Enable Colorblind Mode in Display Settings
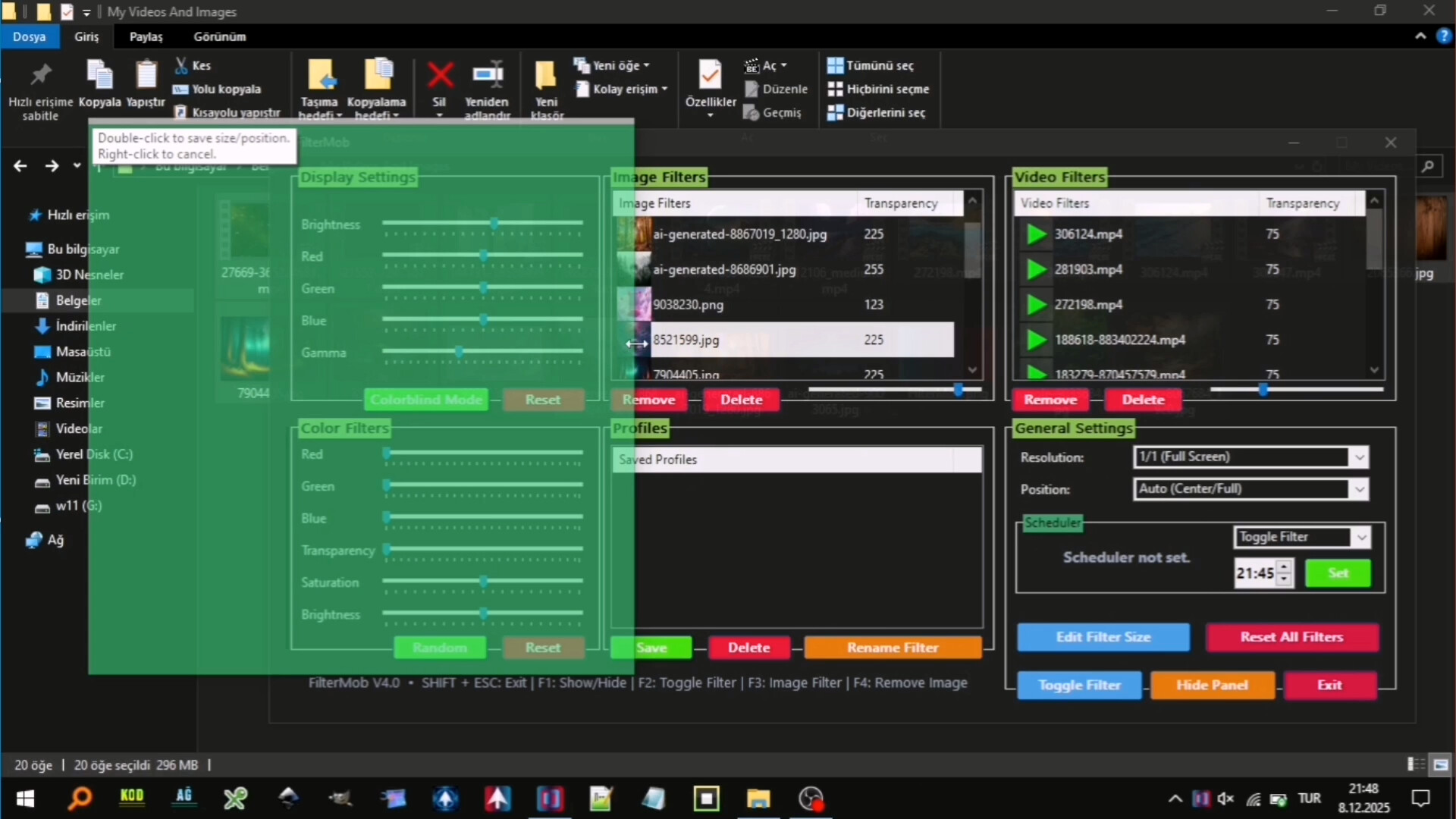The image size is (1456, 819). click(x=426, y=400)
